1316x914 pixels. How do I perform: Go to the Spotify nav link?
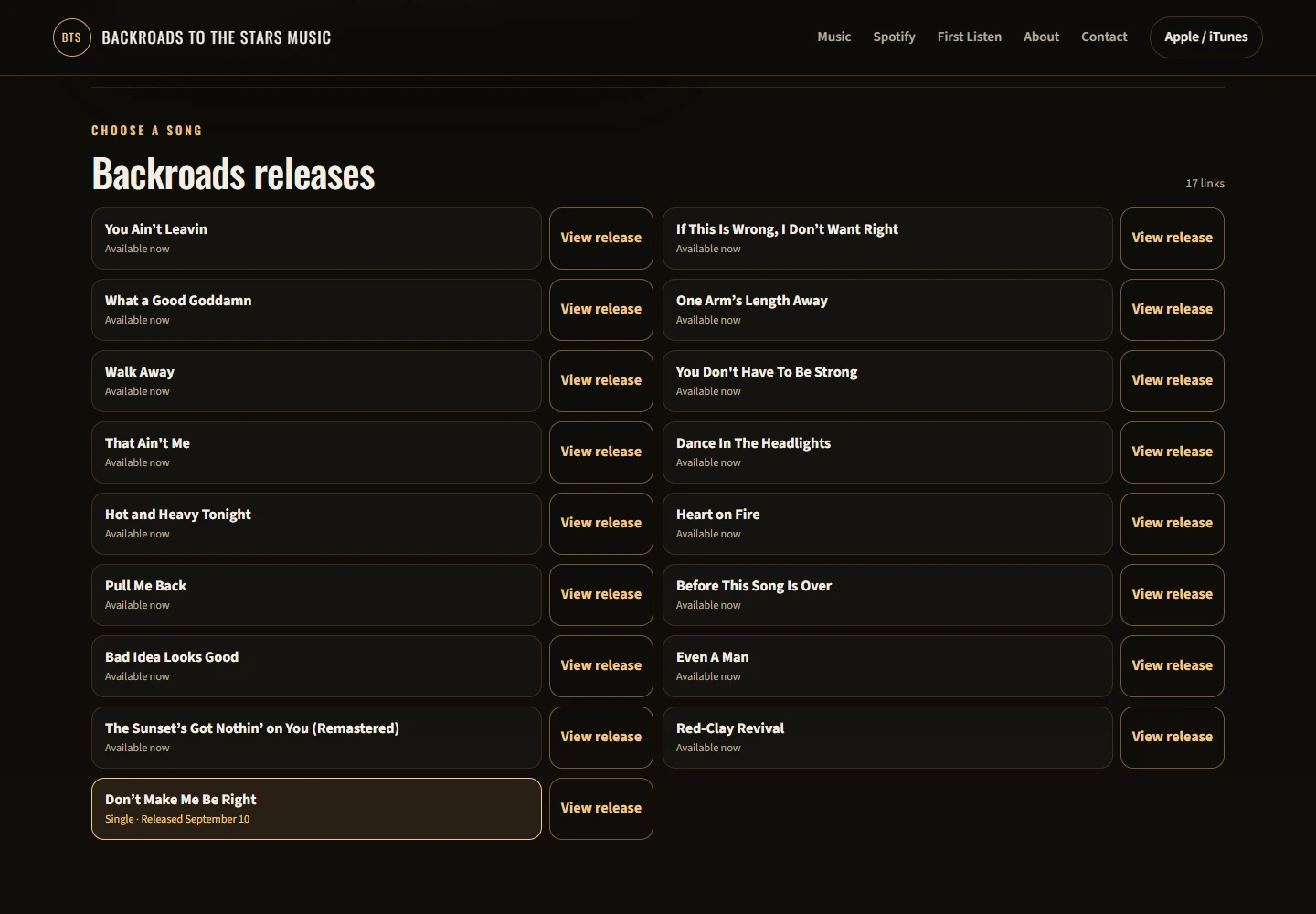tap(894, 37)
